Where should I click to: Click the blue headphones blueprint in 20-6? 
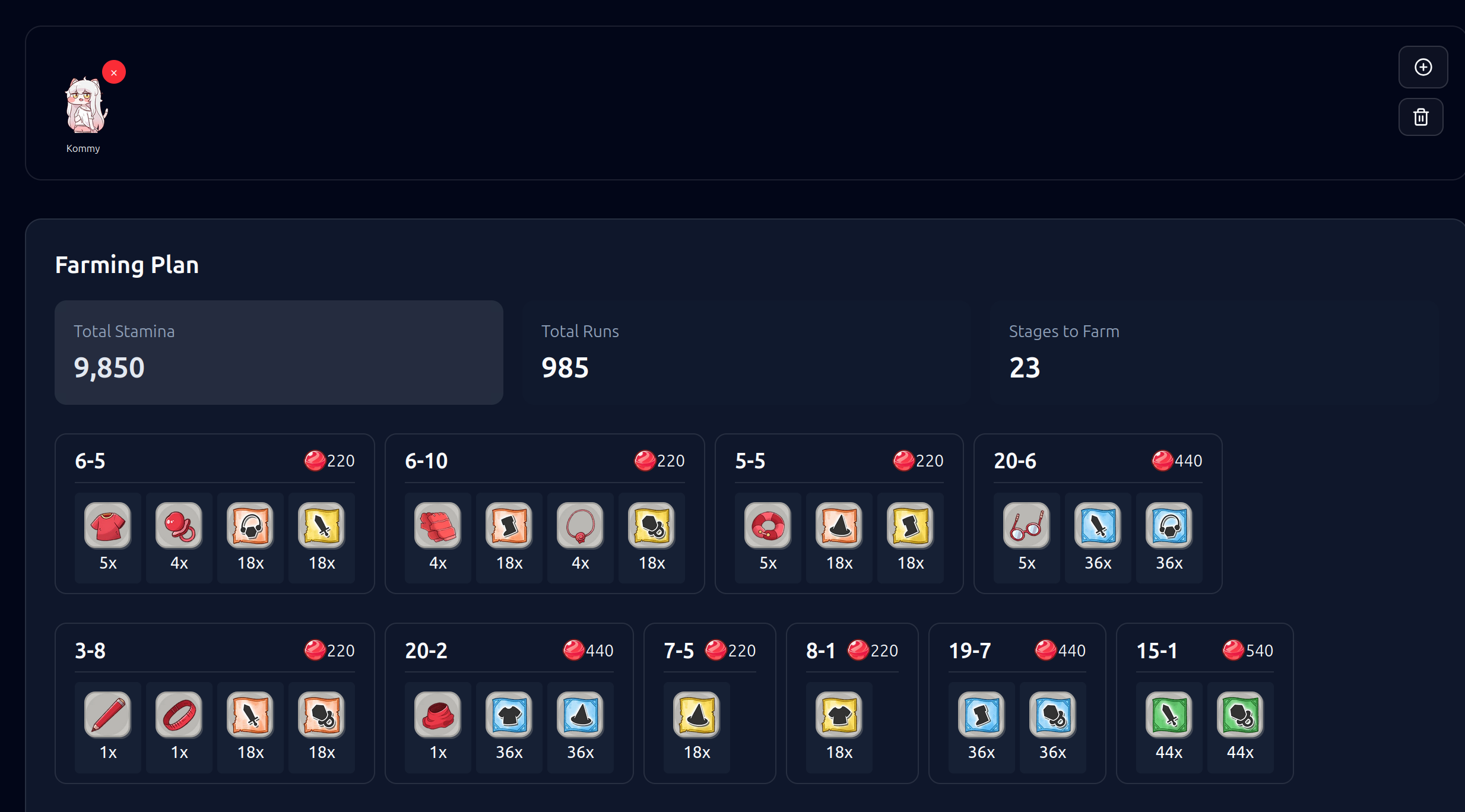click(x=1169, y=525)
